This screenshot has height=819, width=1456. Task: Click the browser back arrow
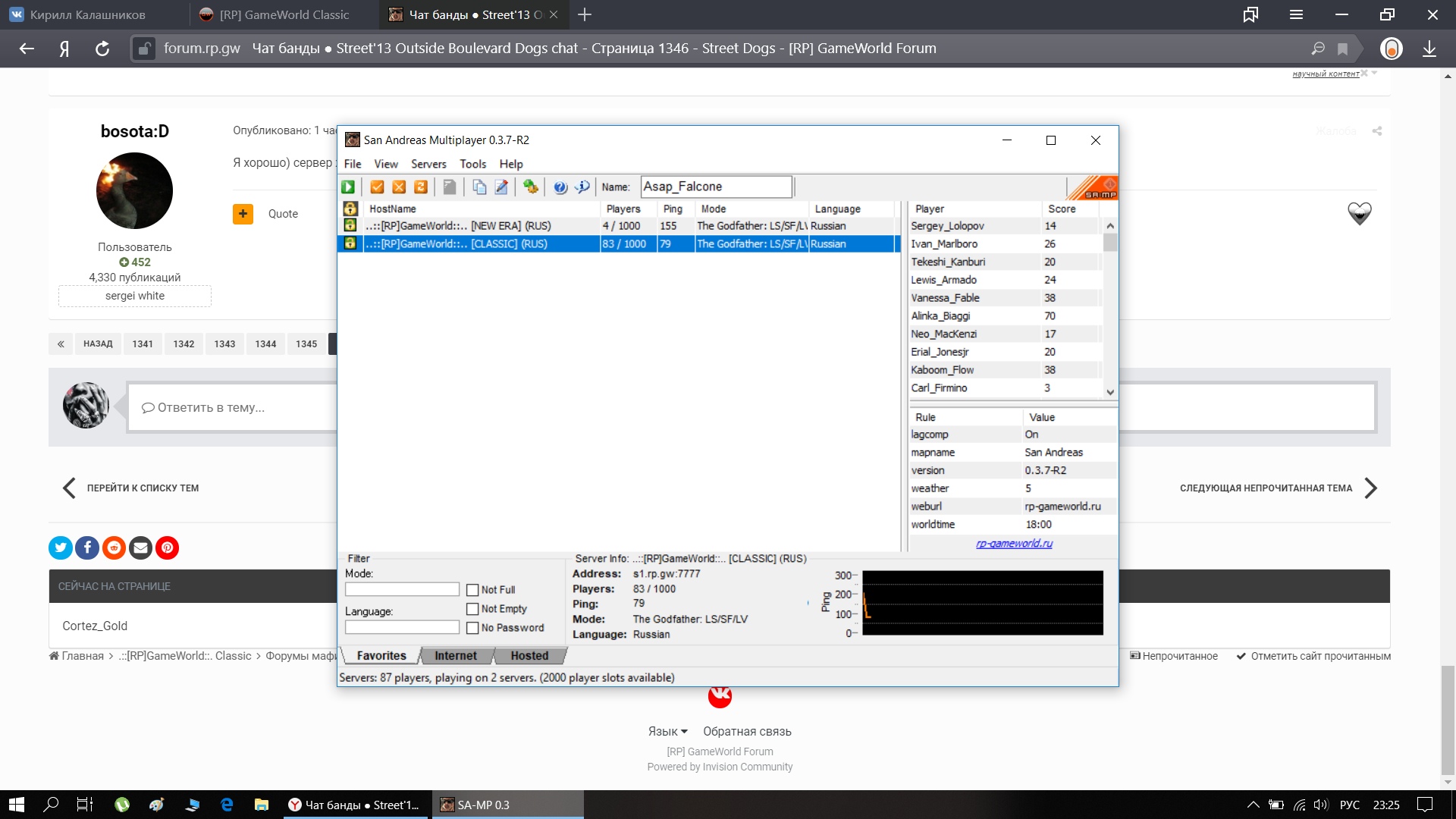27,49
